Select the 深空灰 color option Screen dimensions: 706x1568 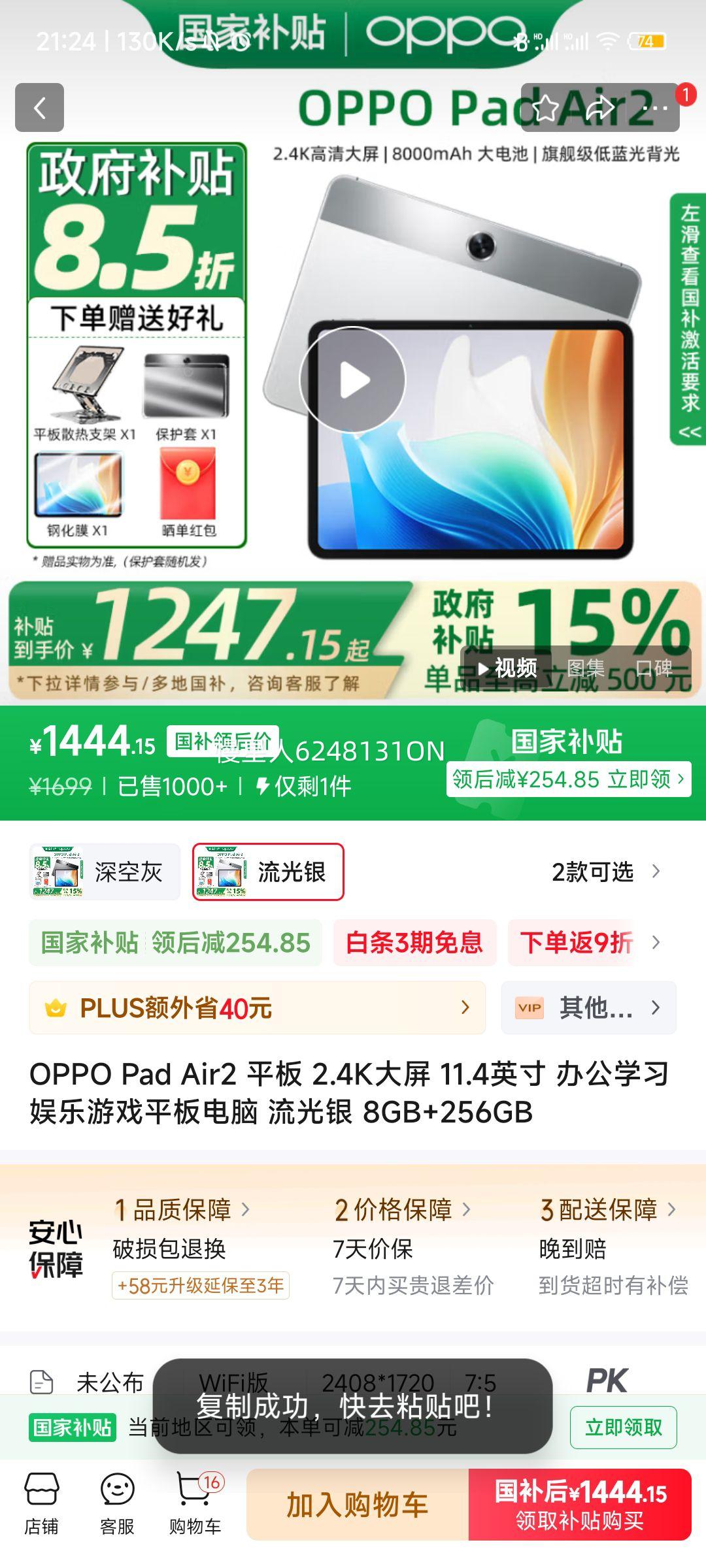point(105,872)
